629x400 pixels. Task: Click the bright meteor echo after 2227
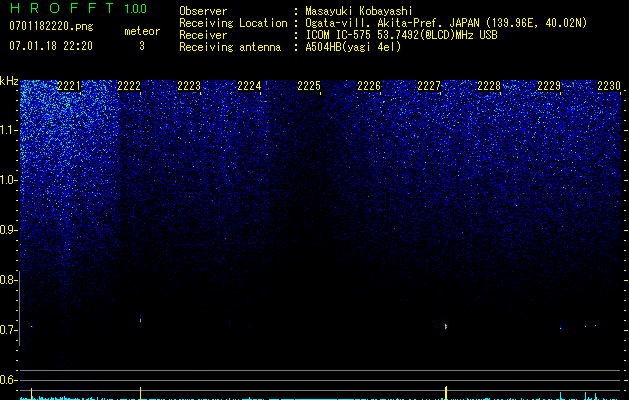point(446,326)
